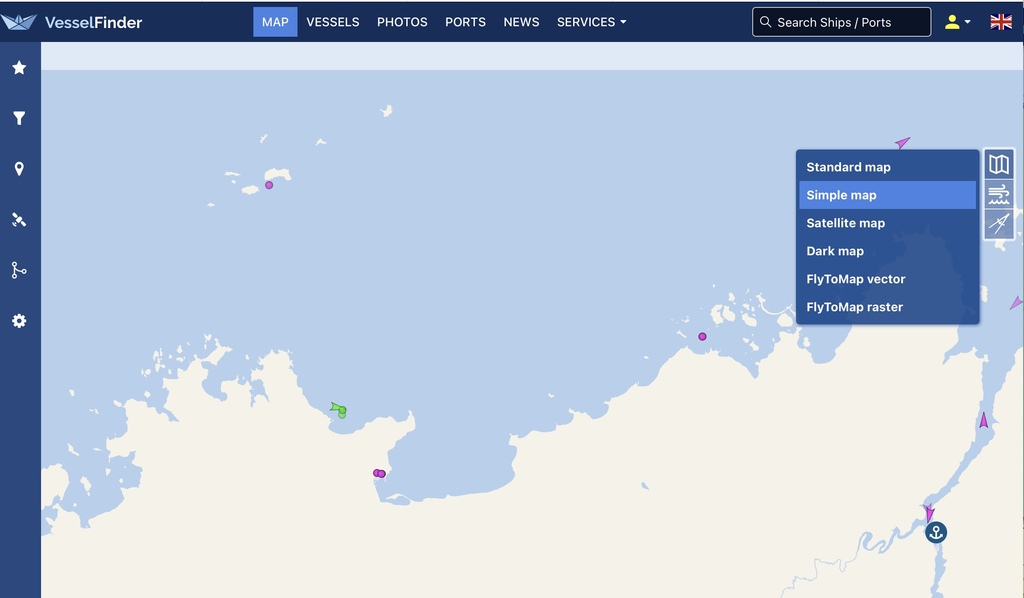This screenshot has height=598, width=1024.
Task: Select the distance measuring compass tool
Action: pyautogui.click(x=999, y=224)
